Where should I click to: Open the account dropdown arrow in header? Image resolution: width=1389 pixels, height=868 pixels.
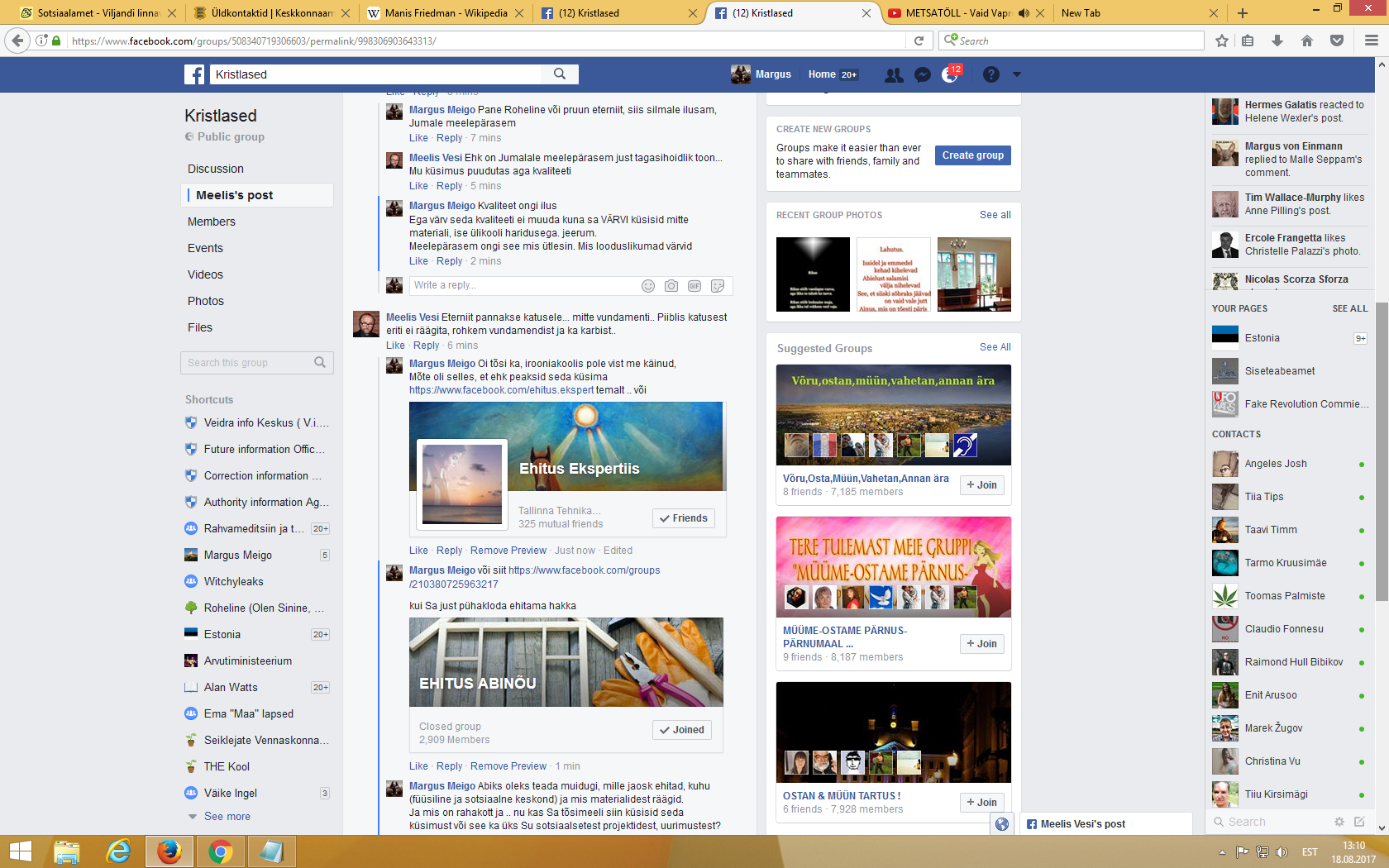coord(1017,74)
